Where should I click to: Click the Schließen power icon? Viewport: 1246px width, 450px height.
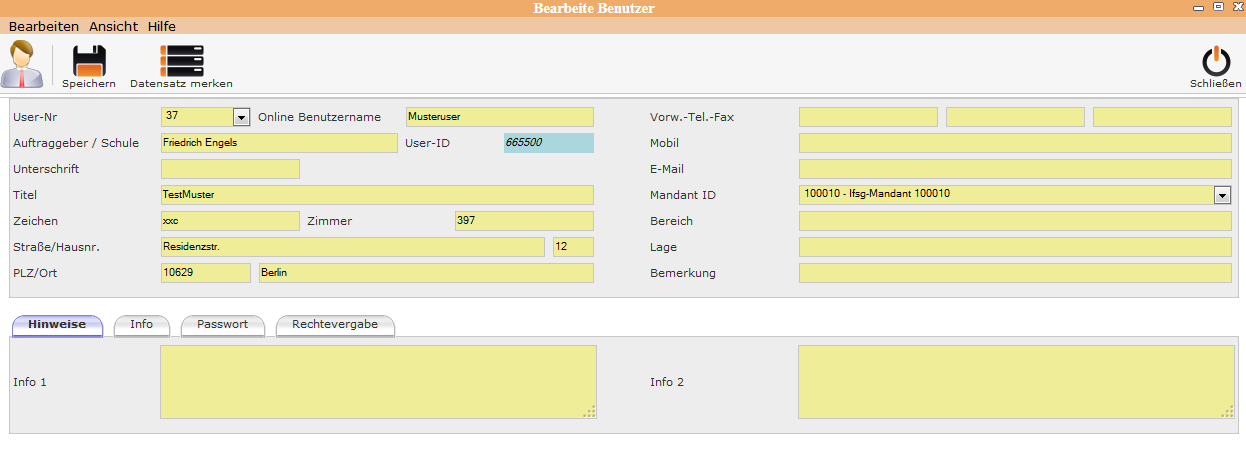coord(1215,62)
